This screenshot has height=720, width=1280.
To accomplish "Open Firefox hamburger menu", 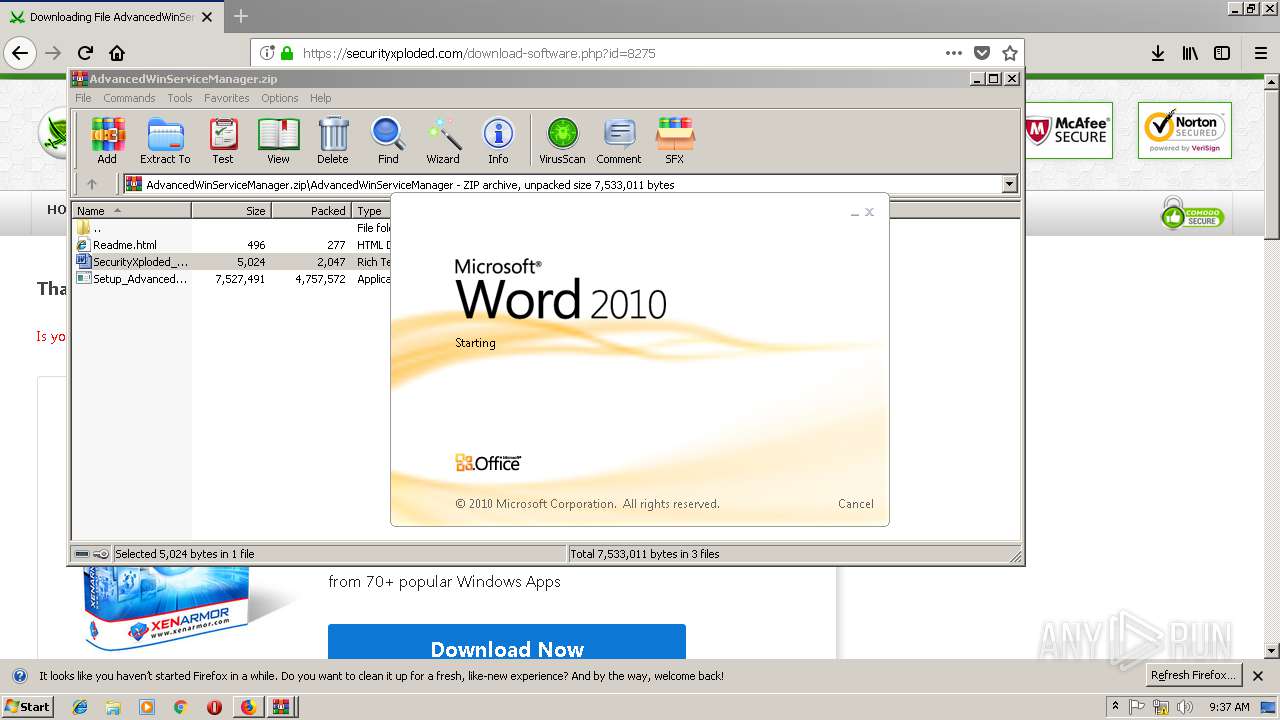I will click(x=1260, y=53).
